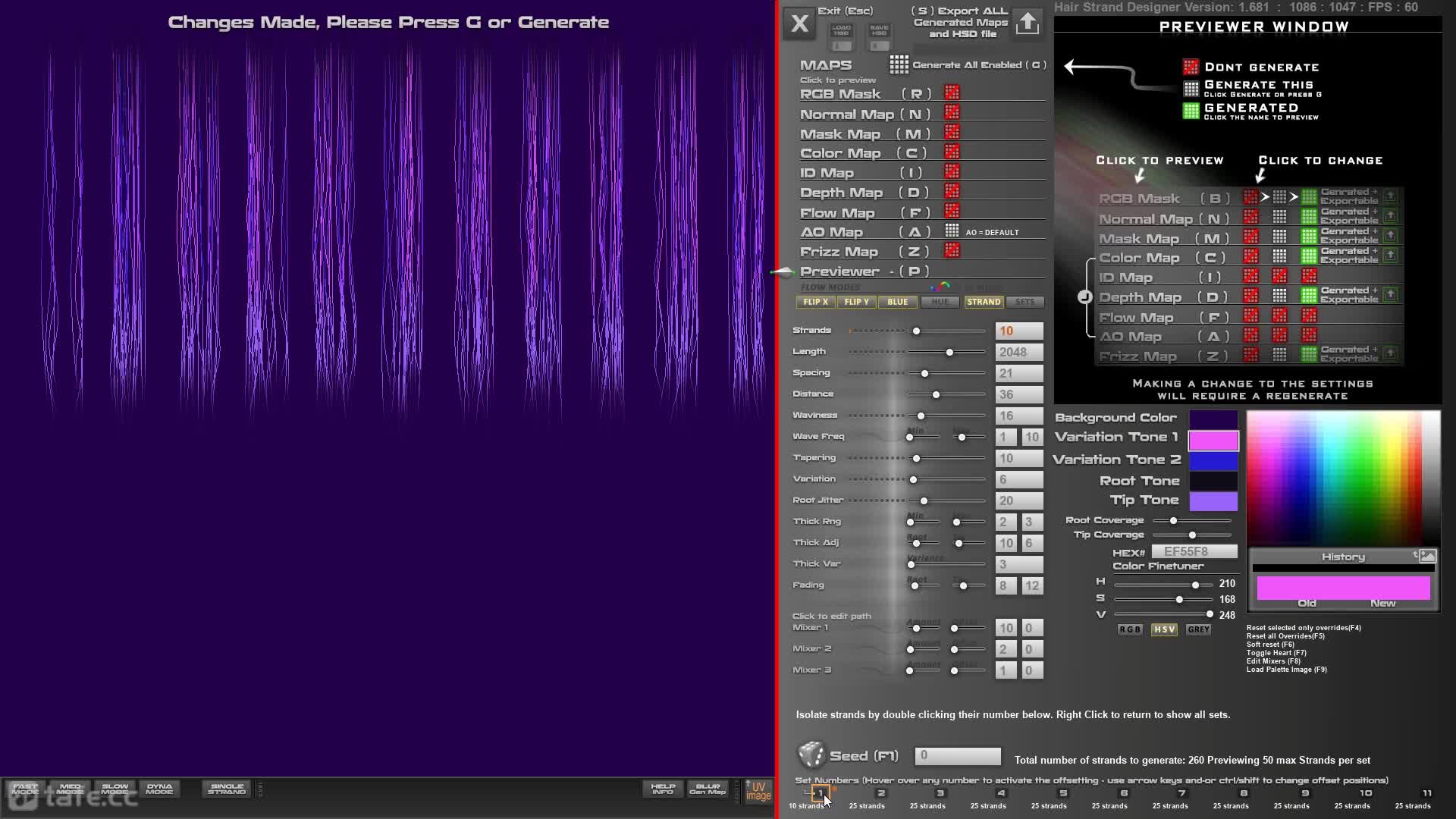Click the Seed value input field
This screenshot has width=1456, height=819.
pos(958,756)
